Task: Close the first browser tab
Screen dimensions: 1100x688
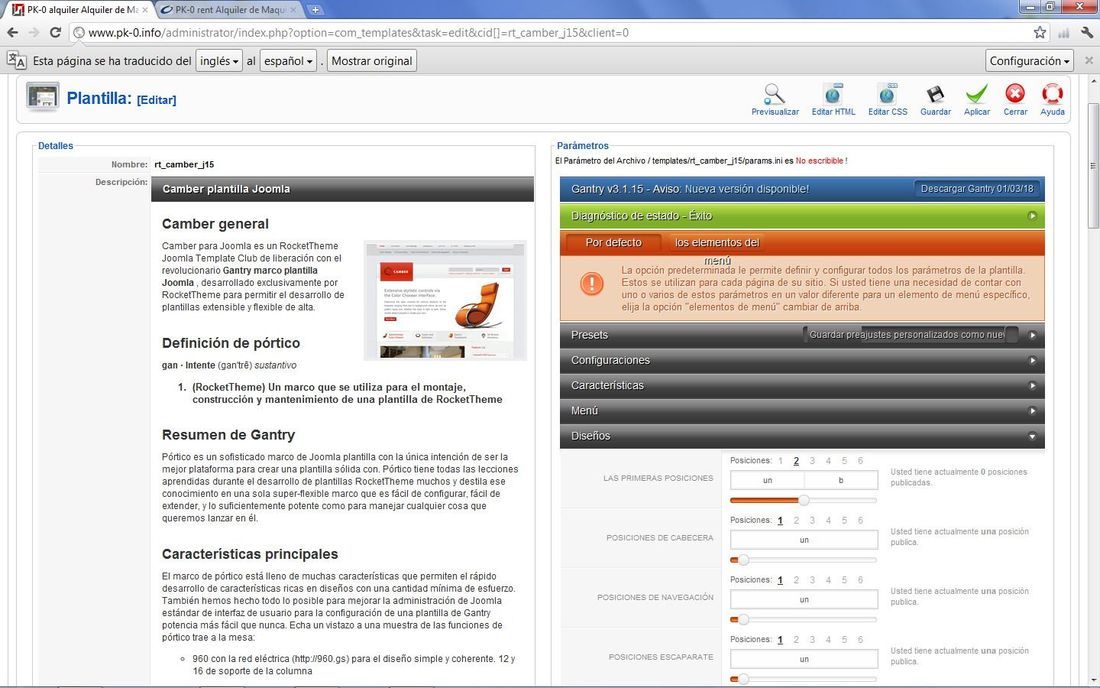Action: point(145,10)
